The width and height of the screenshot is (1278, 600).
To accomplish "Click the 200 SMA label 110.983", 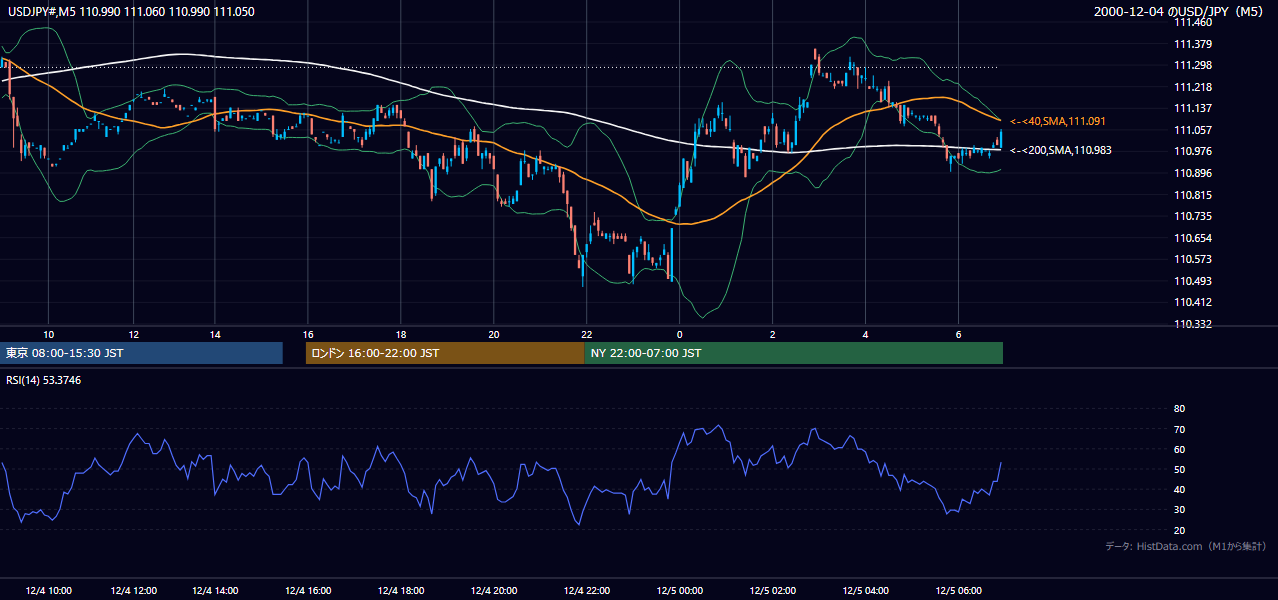I will click(x=1061, y=151).
